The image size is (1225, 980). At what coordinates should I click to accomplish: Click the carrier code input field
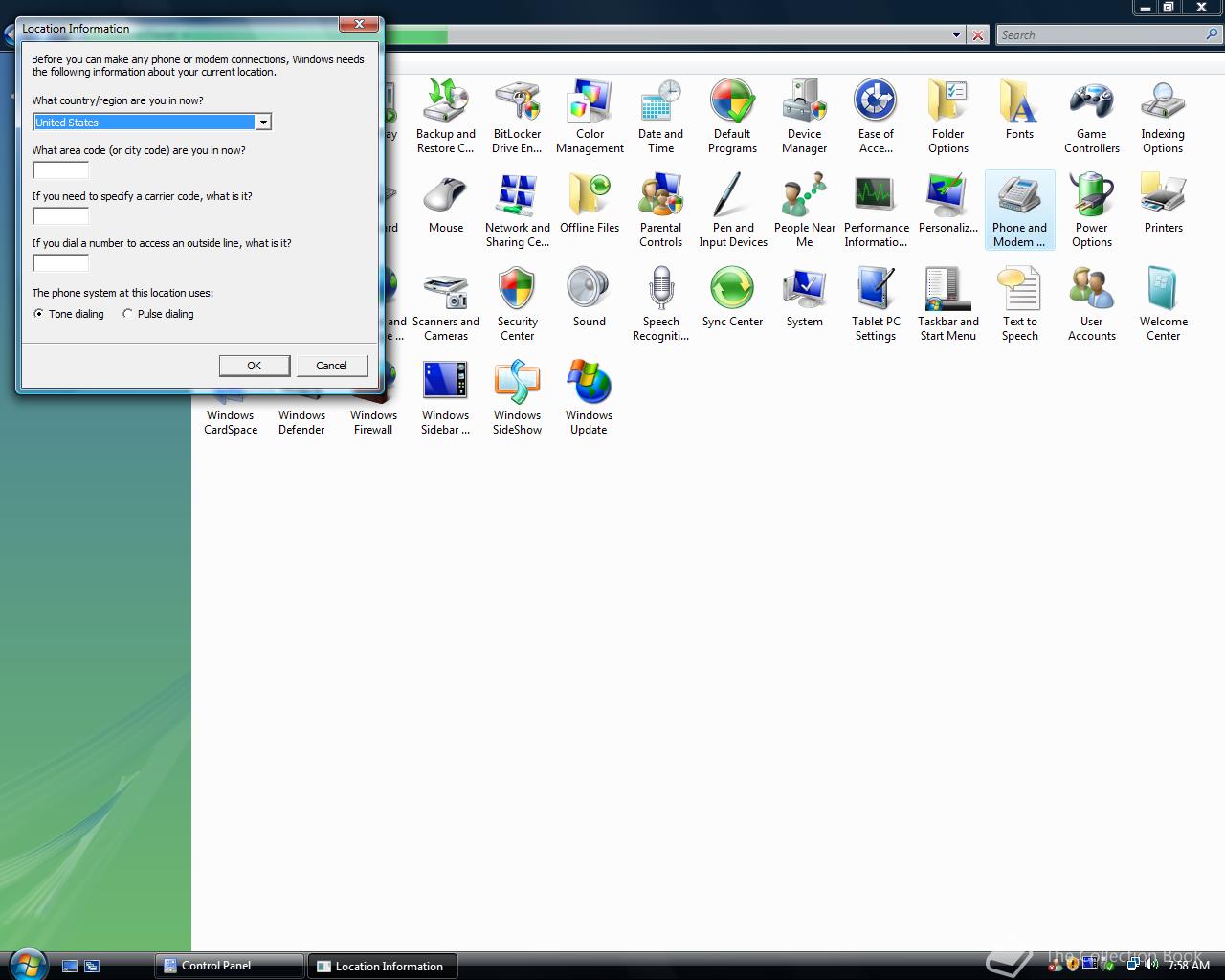(x=60, y=215)
